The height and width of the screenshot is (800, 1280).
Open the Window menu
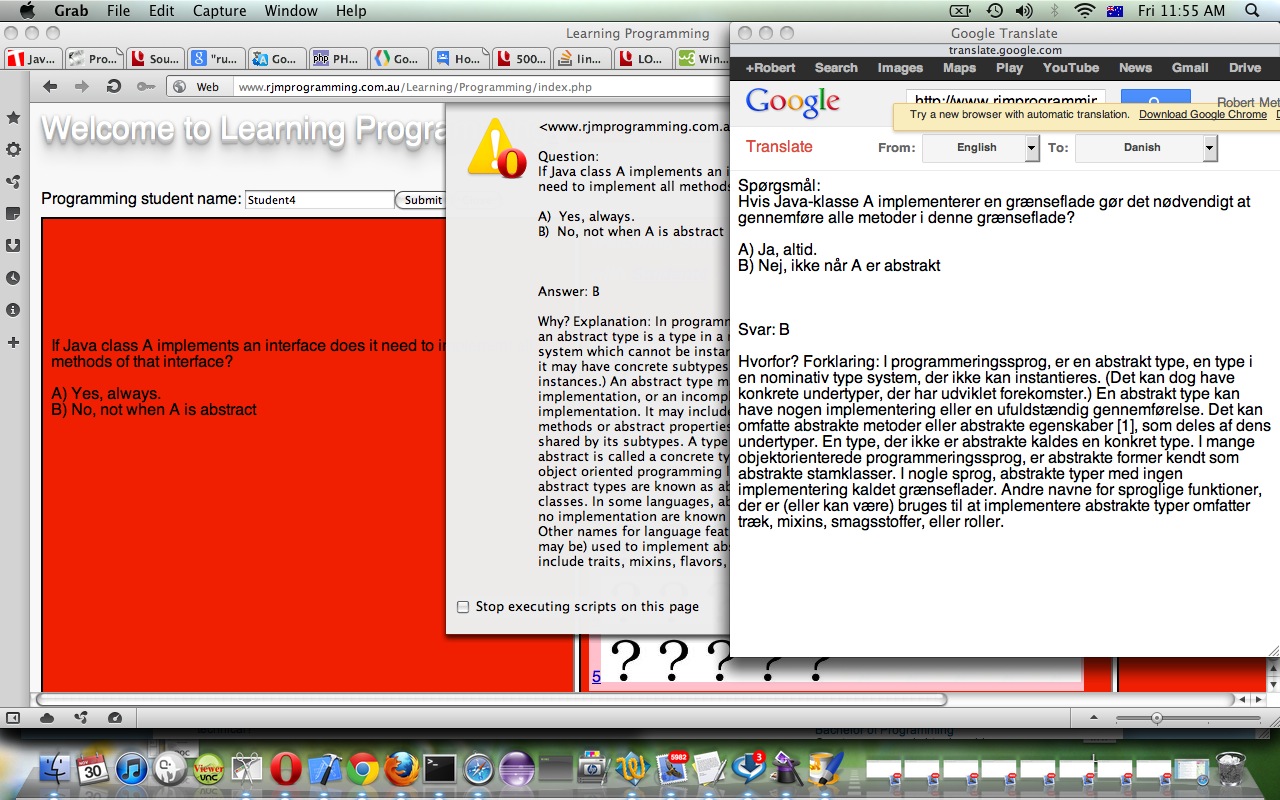click(x=291, y=11)
